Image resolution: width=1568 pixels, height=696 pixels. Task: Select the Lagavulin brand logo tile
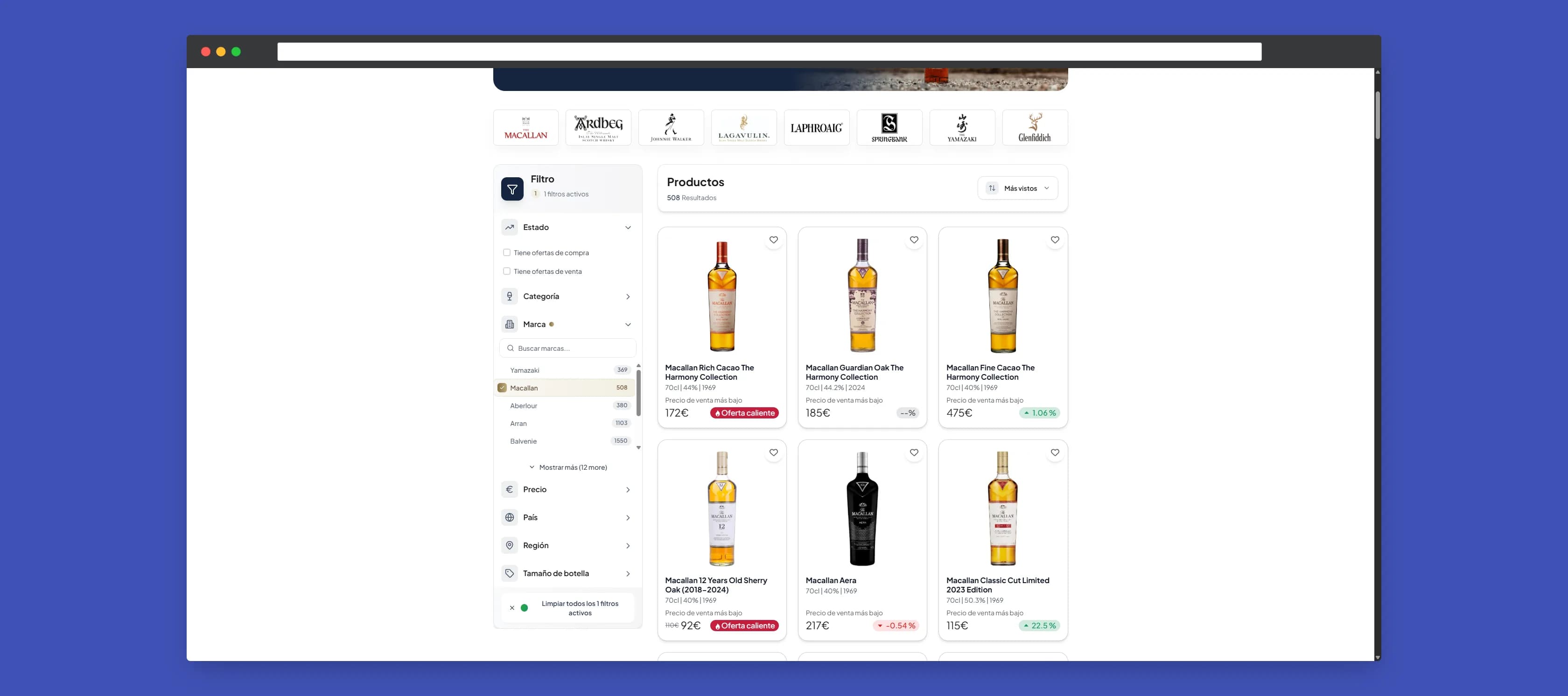tap(744, 128)
